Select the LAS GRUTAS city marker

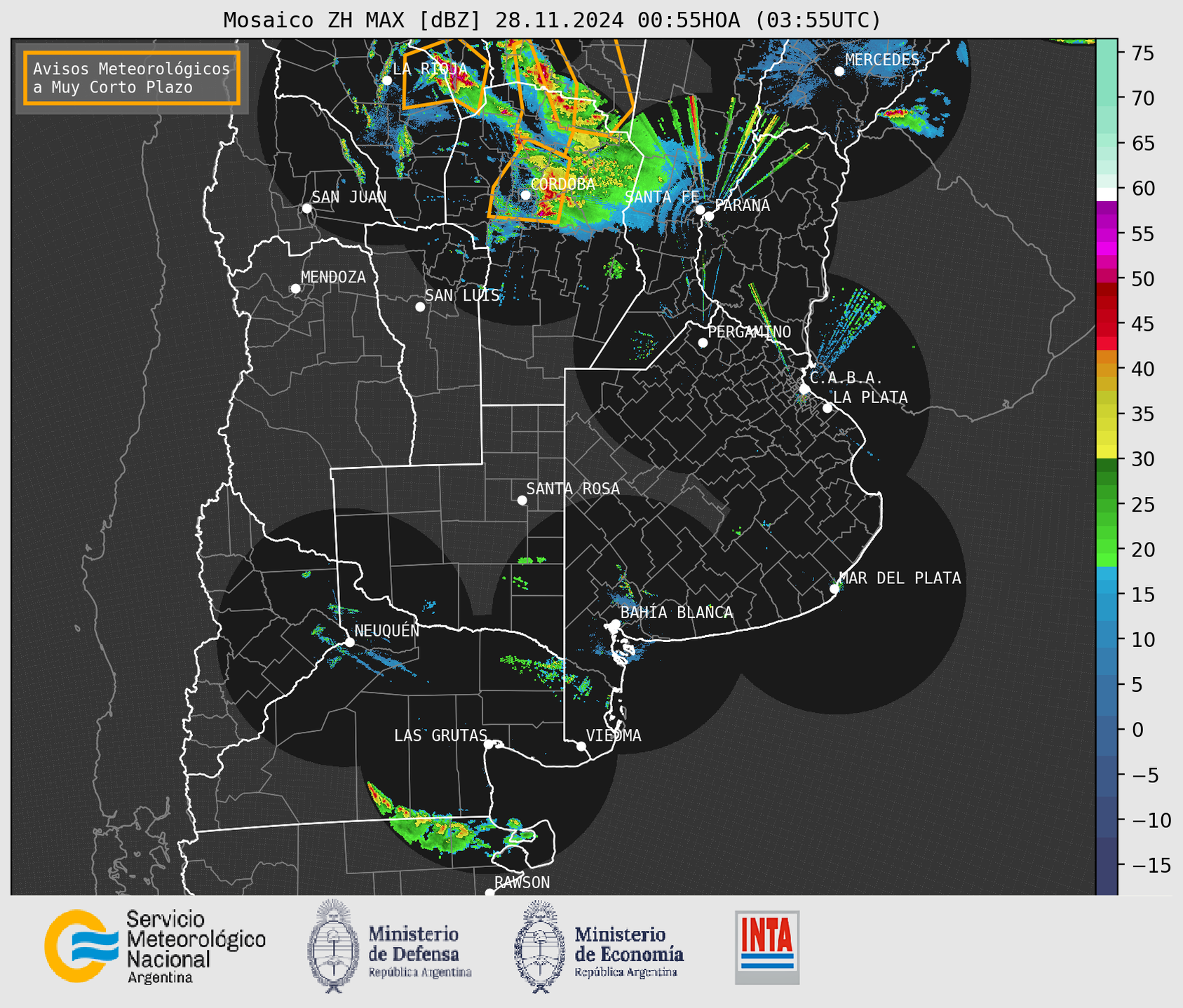[x=489, y=744]
